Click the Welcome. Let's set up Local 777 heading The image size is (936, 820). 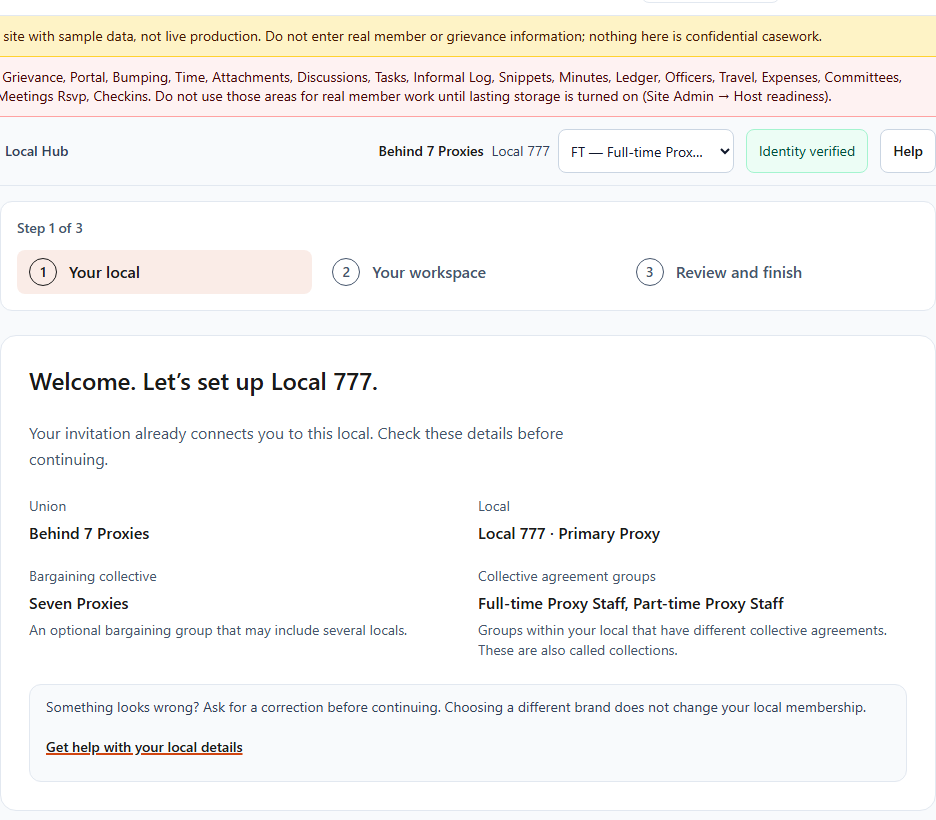pyautogui.click(x=203, y=383)
